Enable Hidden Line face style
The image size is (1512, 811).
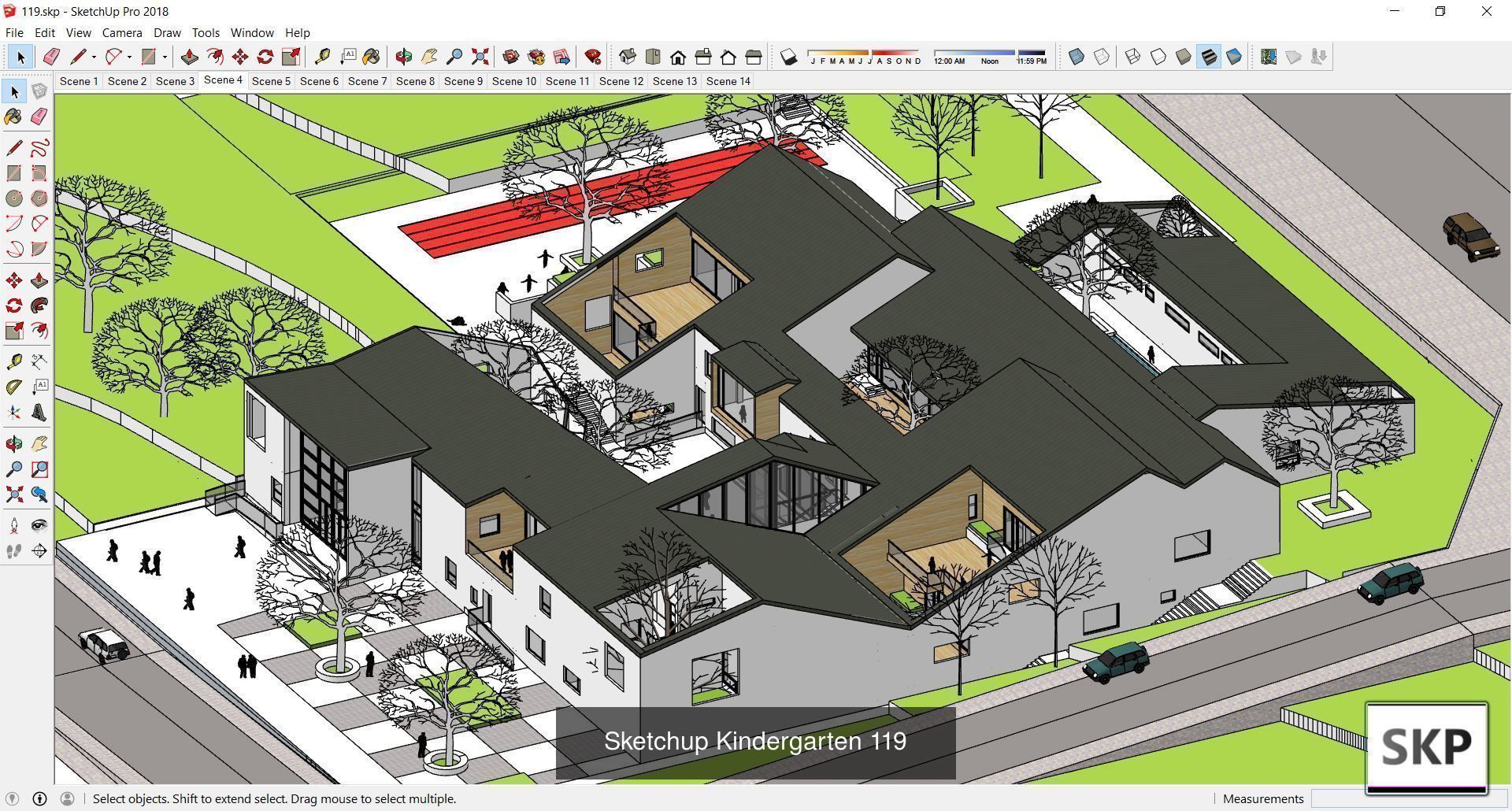[1158, 57]
